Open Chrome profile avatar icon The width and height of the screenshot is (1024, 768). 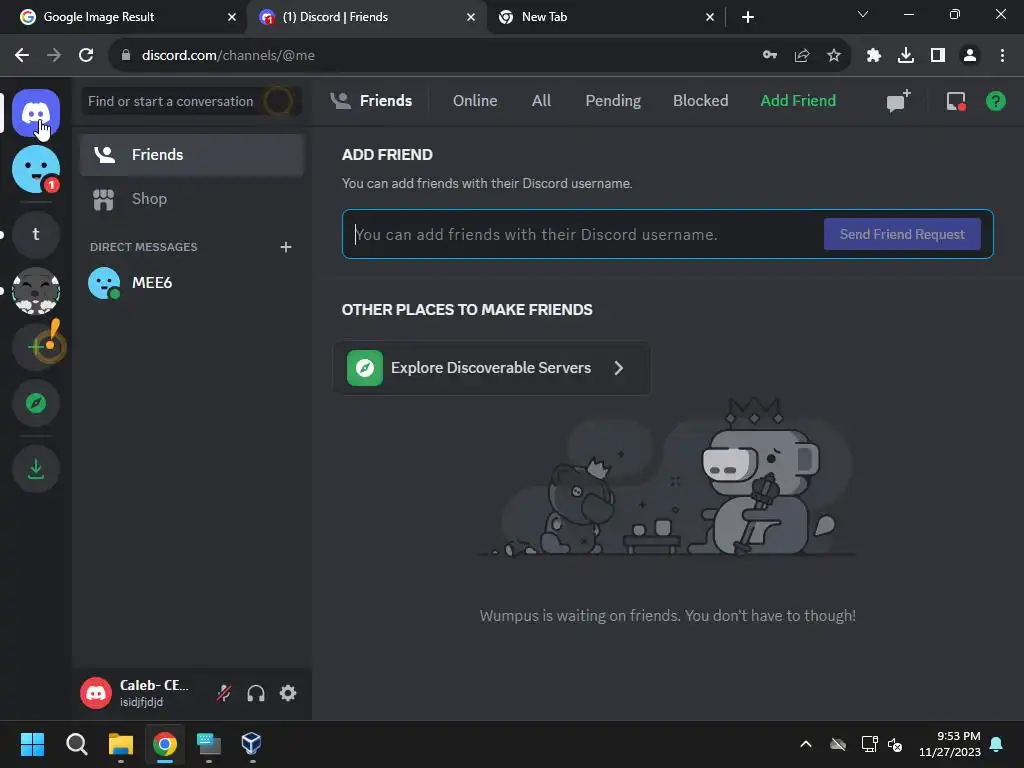point(970,56)
